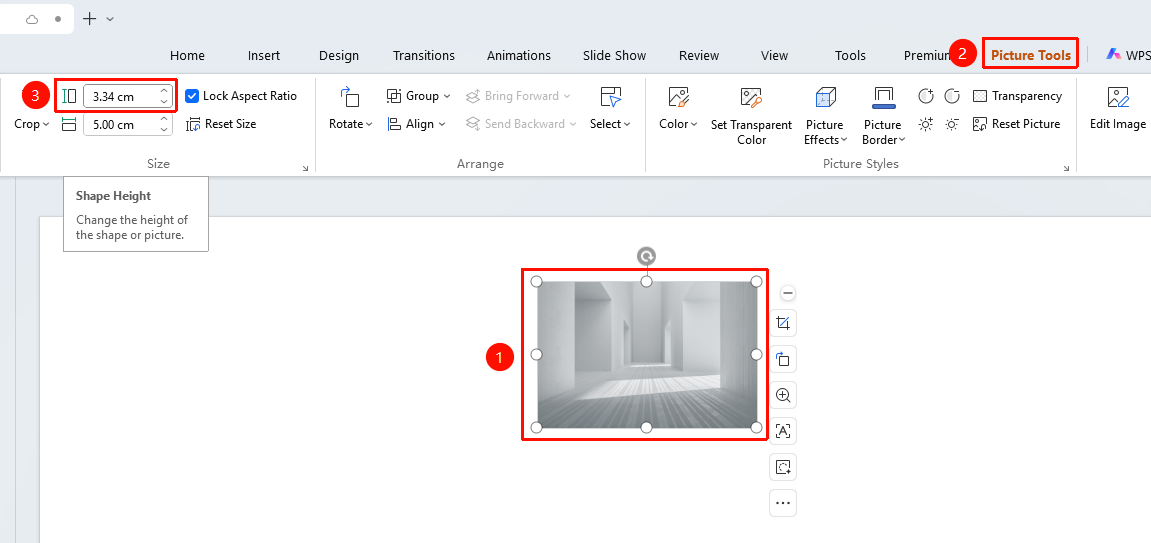Open the Slide Show tab
Viewport: 1151px width, 543px height.
tap(614, 56)
